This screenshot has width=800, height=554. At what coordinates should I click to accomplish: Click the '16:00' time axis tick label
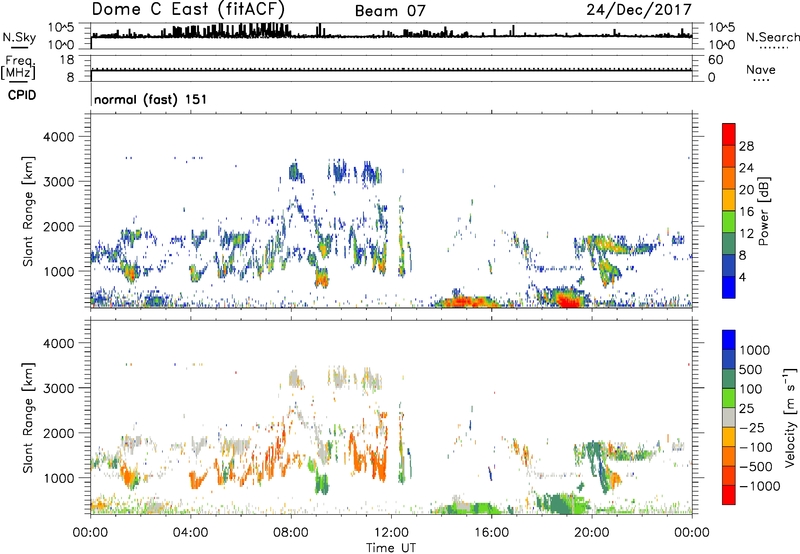coord(491,533)
